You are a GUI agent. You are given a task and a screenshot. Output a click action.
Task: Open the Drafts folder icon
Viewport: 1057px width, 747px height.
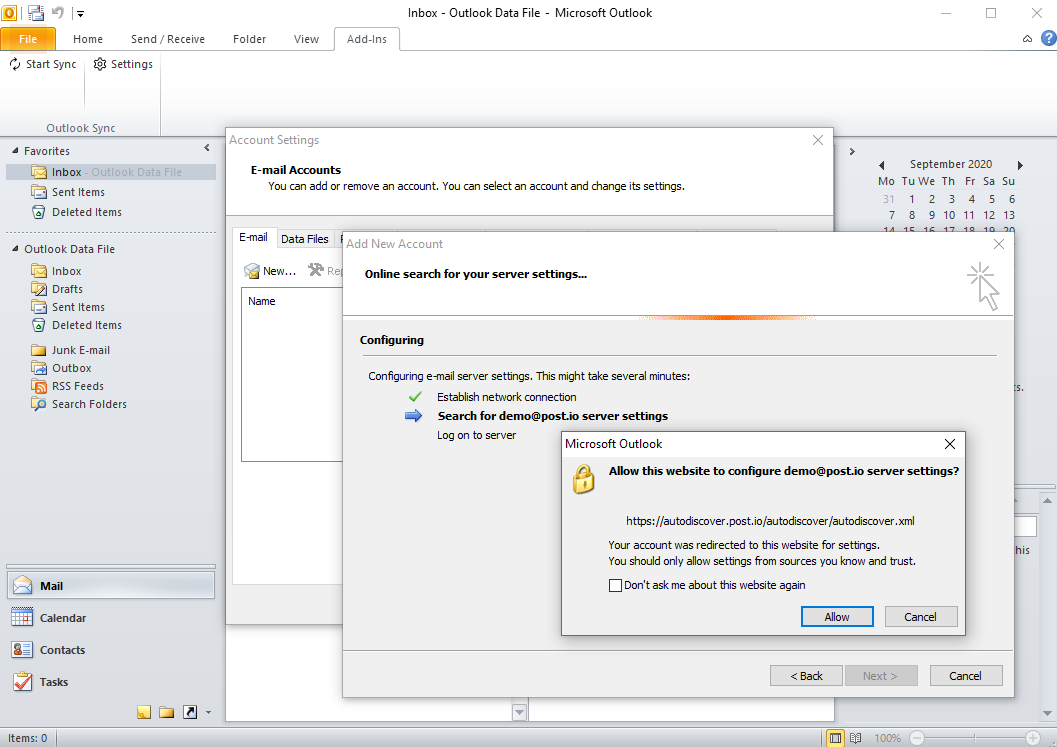click(39, 289)
